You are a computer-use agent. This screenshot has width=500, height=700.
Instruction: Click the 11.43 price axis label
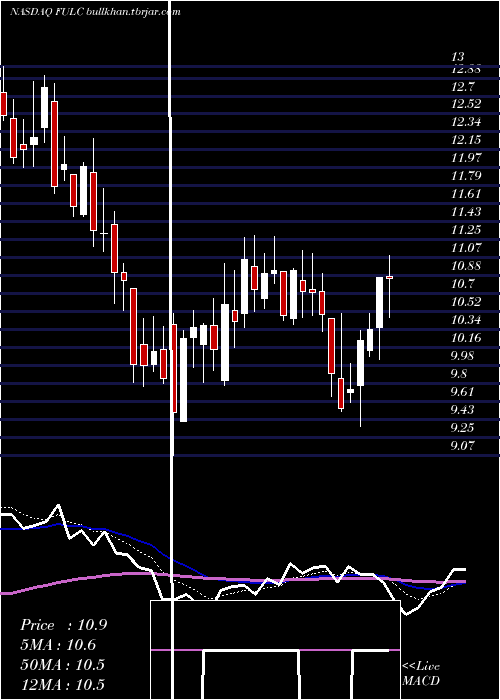click(x=466, y=212)
